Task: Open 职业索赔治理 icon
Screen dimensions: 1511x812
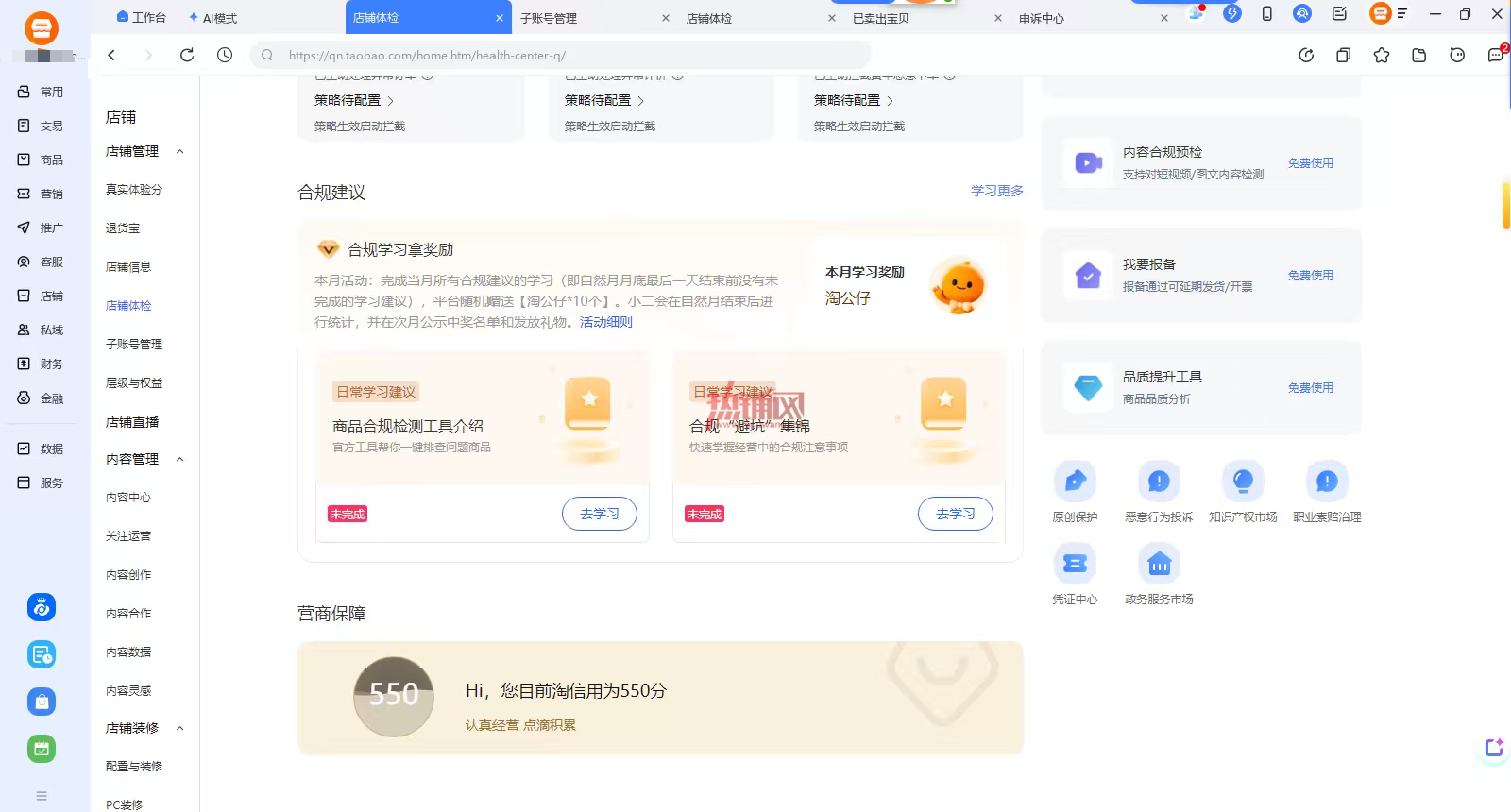Action: coord(1327,482)
